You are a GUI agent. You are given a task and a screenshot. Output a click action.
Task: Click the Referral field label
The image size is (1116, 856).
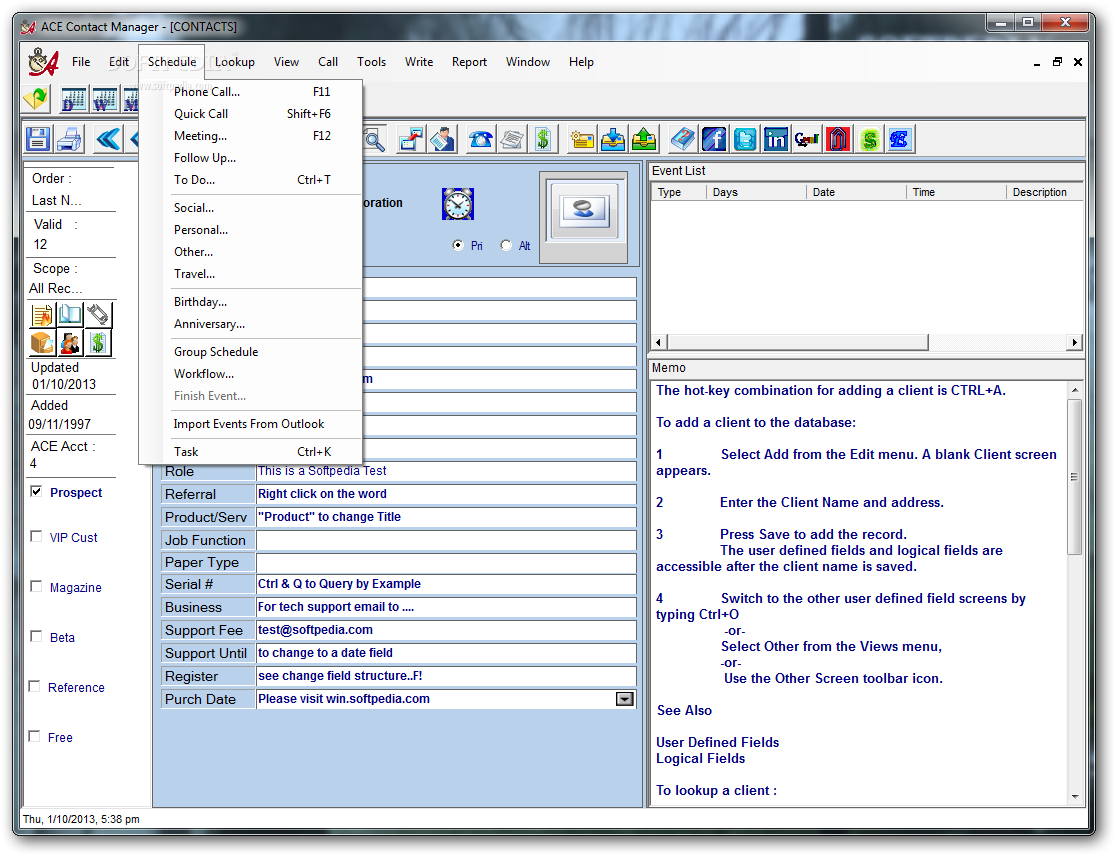tap(206, 494)
